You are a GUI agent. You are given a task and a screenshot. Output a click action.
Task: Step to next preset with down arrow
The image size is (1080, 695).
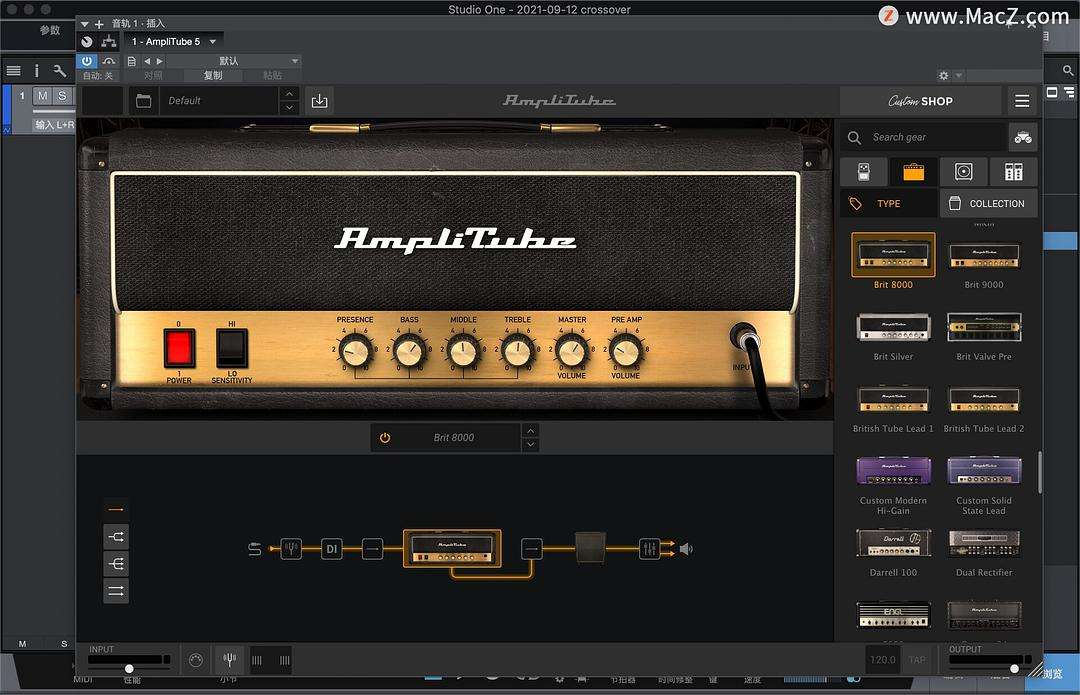(x=289, y=107)
